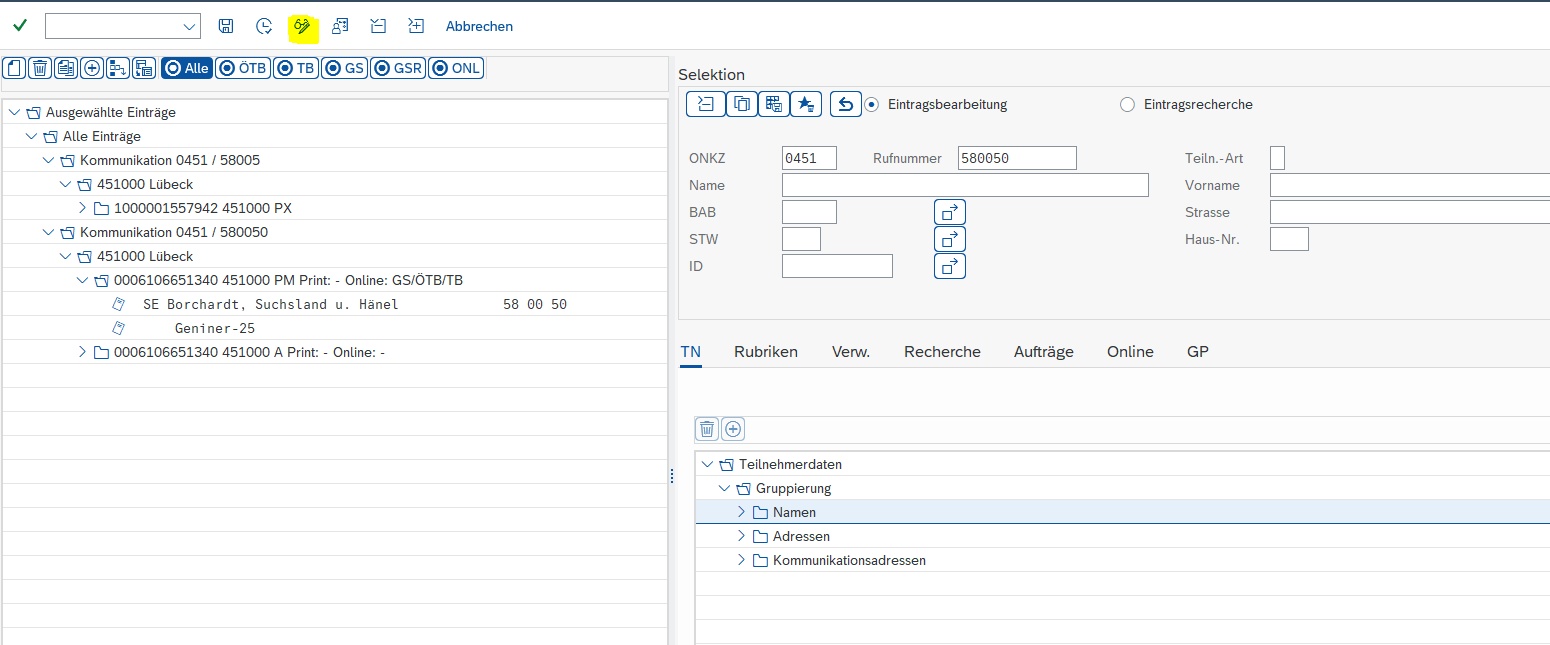
Task: Collapse the Alle Einträge node
Action: (x=31, y=136)
